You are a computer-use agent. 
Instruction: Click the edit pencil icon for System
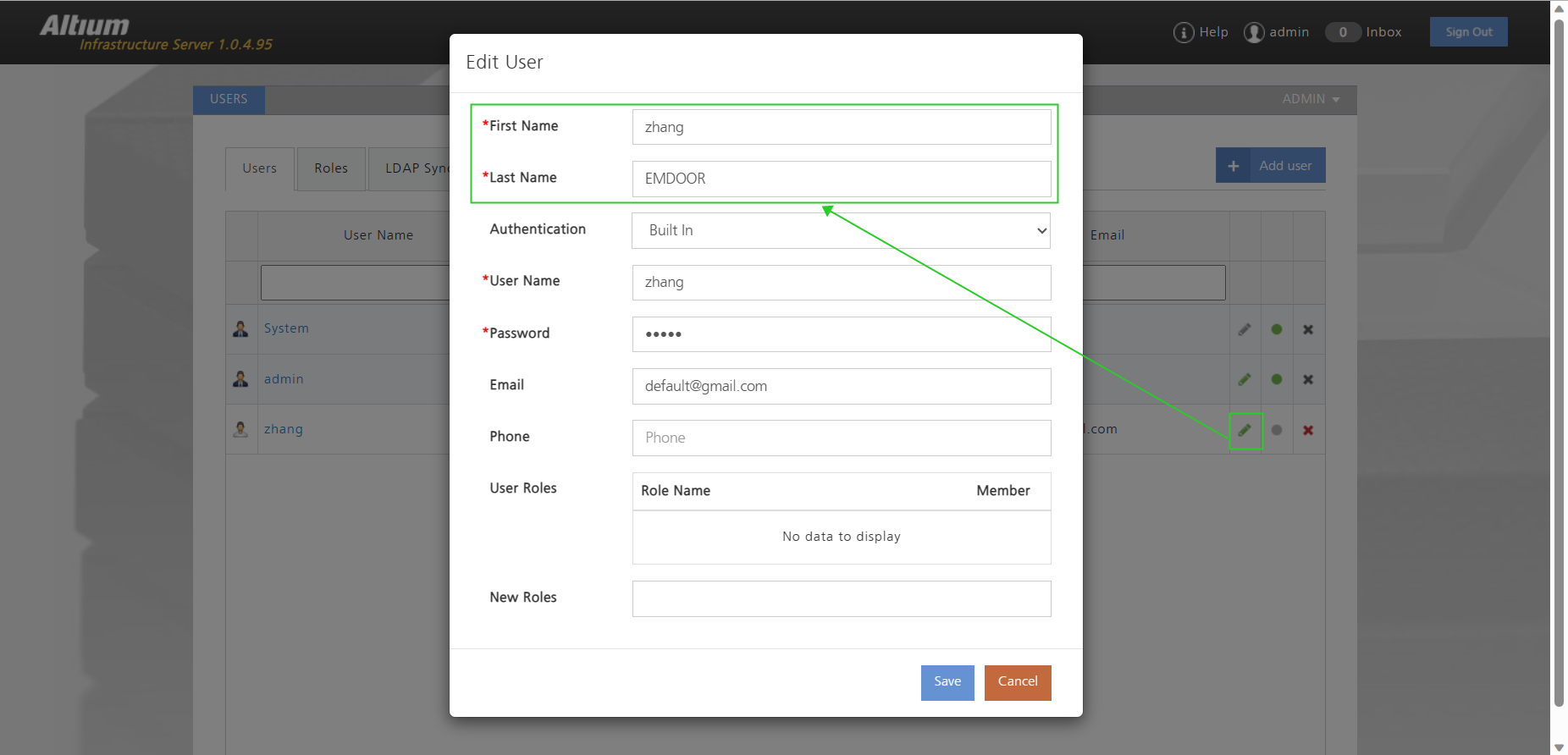[x=1245, y=329]
